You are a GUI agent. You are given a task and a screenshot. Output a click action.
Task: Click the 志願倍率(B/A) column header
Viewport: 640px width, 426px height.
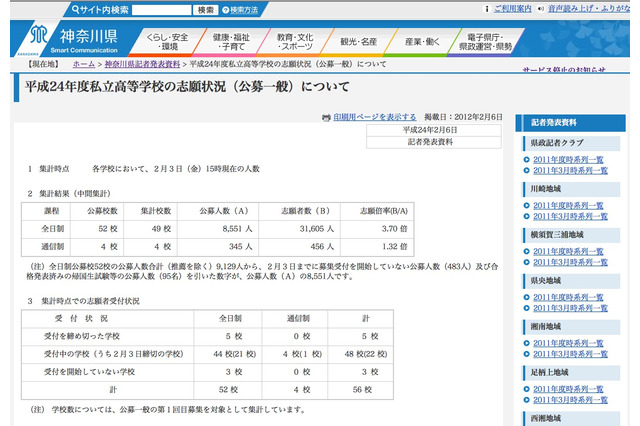tap(377, 211)
